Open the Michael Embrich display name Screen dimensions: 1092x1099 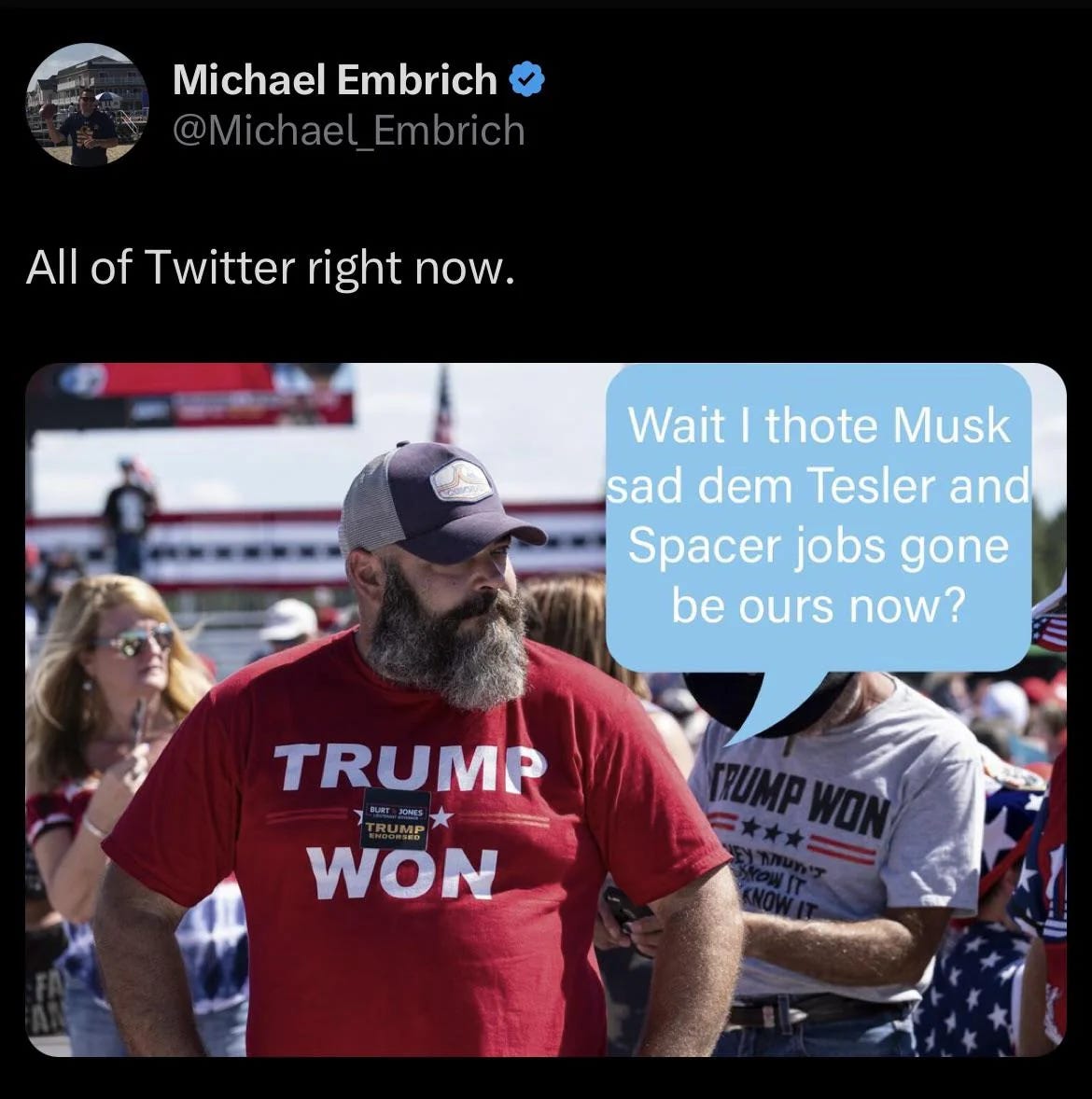tap(335, 79)
